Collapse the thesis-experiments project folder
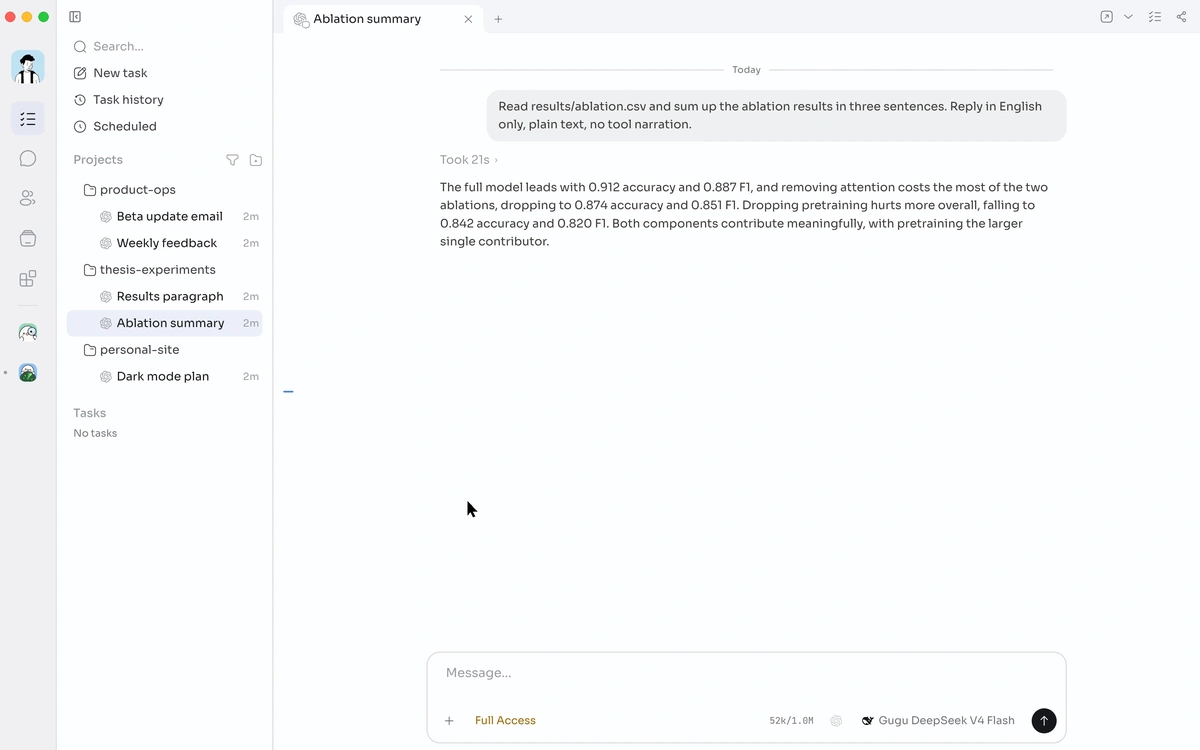 tap(165, 270)
